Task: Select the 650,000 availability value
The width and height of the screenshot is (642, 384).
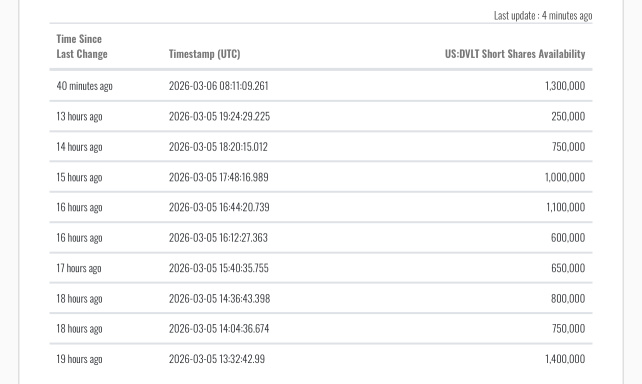Action: [x=568, y=268]
